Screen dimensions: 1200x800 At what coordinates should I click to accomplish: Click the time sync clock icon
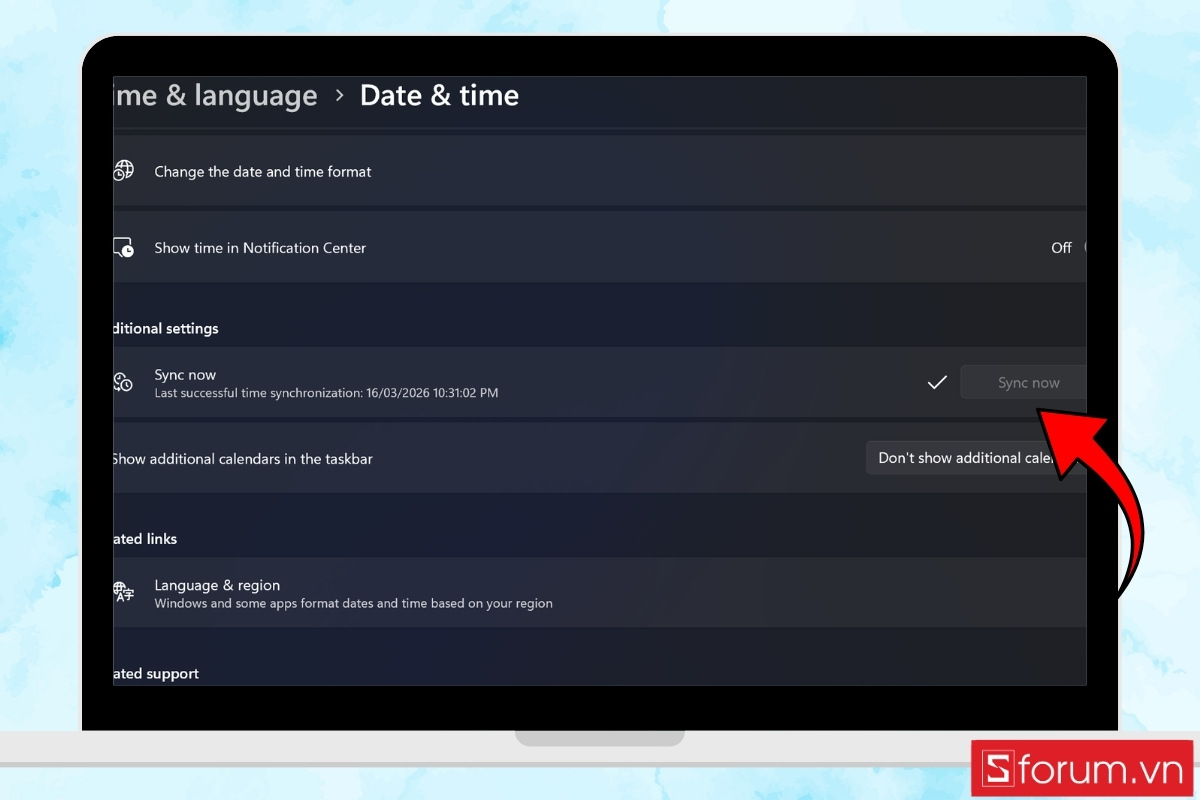pos(123,382)
